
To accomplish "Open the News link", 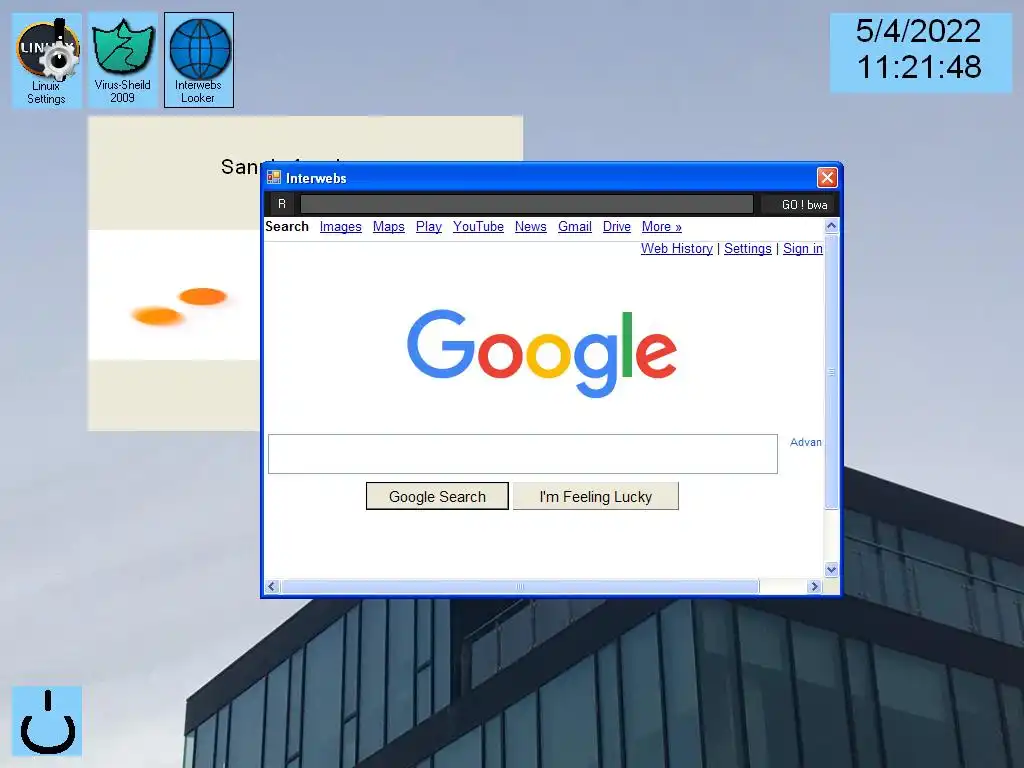I will [x=530, y=227].
